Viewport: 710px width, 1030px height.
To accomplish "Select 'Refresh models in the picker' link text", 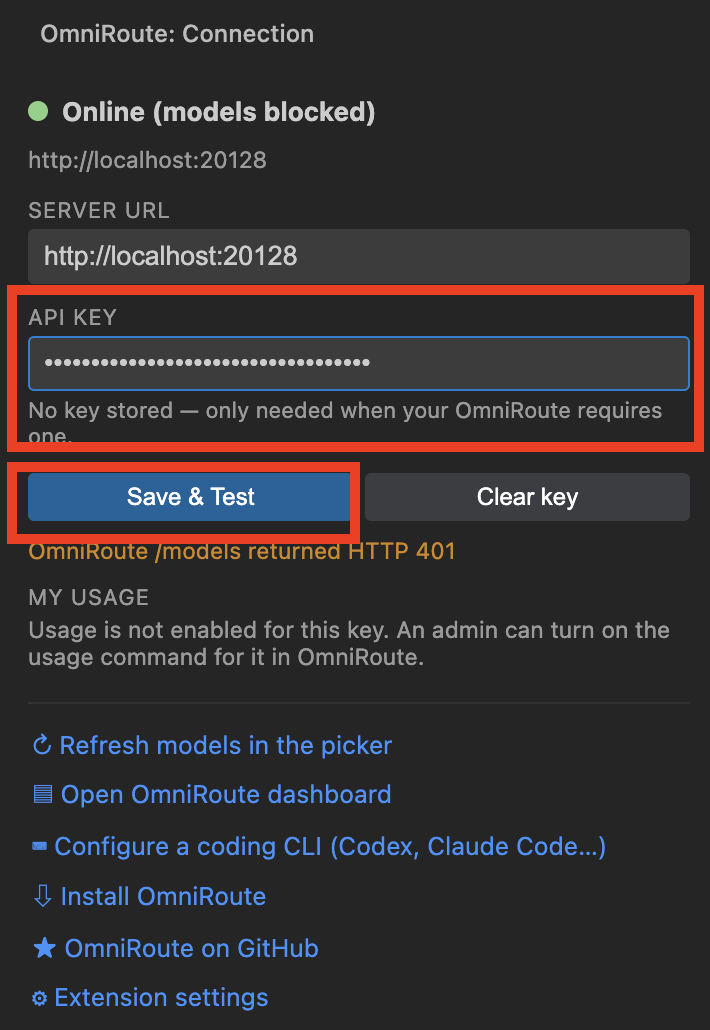I will 225,746.
